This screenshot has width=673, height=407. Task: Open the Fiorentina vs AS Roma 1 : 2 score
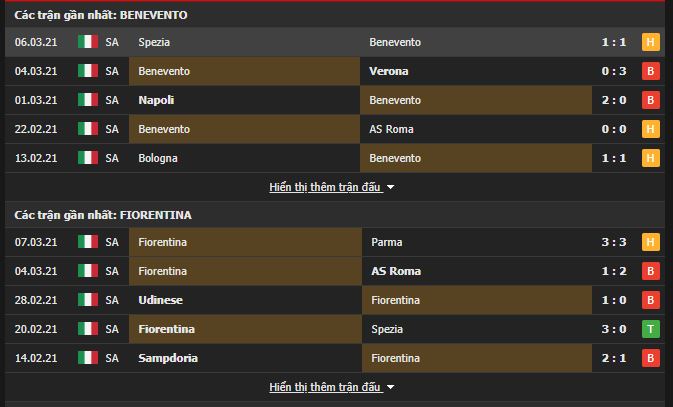pos(614,271)
